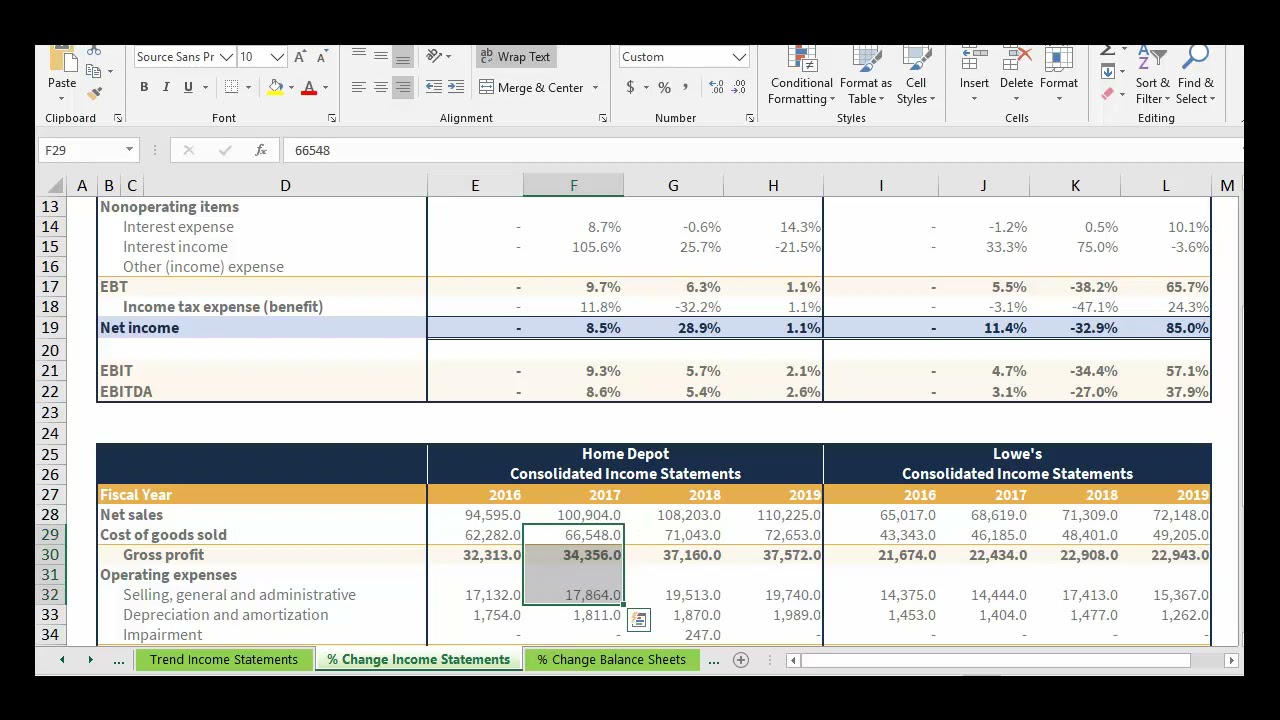The height and width of the screenshot is (720, 1280).
Task: Open Font settings dialog launcher
Action: point(332,119)
